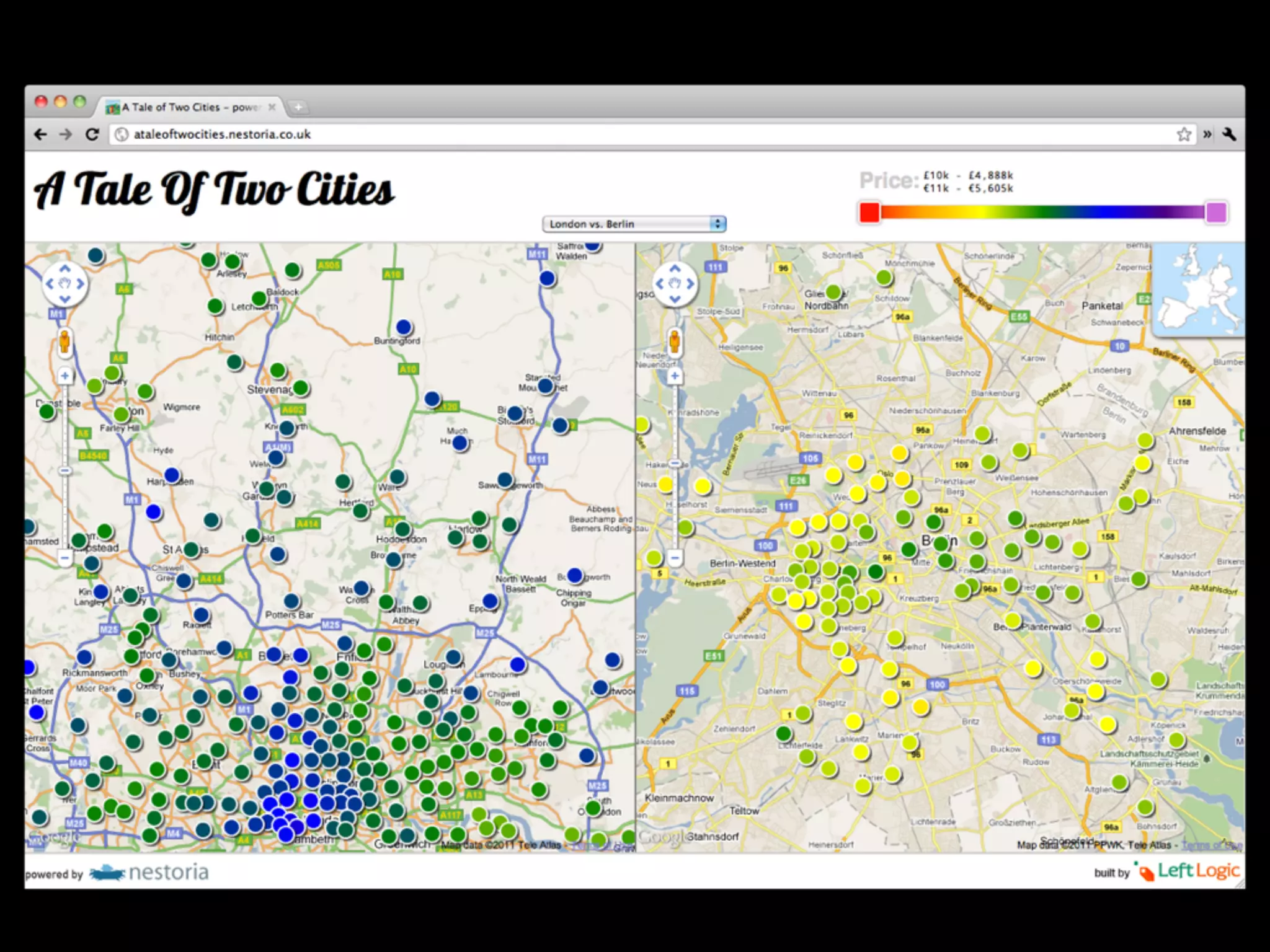1270x952 pixels.
Task: Expand the browser extensions overflow chevron
Action: 1207,134
